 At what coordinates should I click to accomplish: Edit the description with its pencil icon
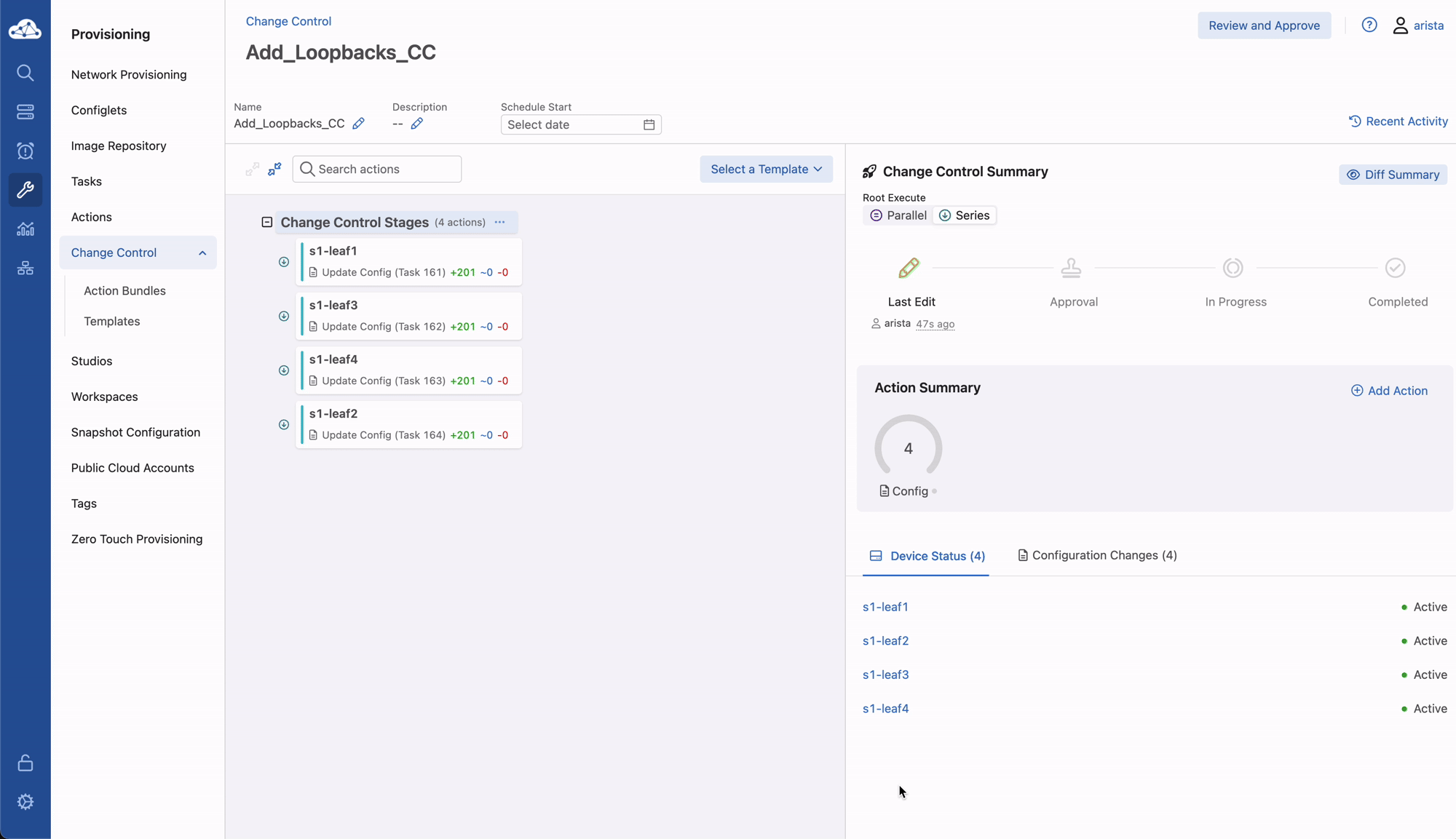click(416, 124)
